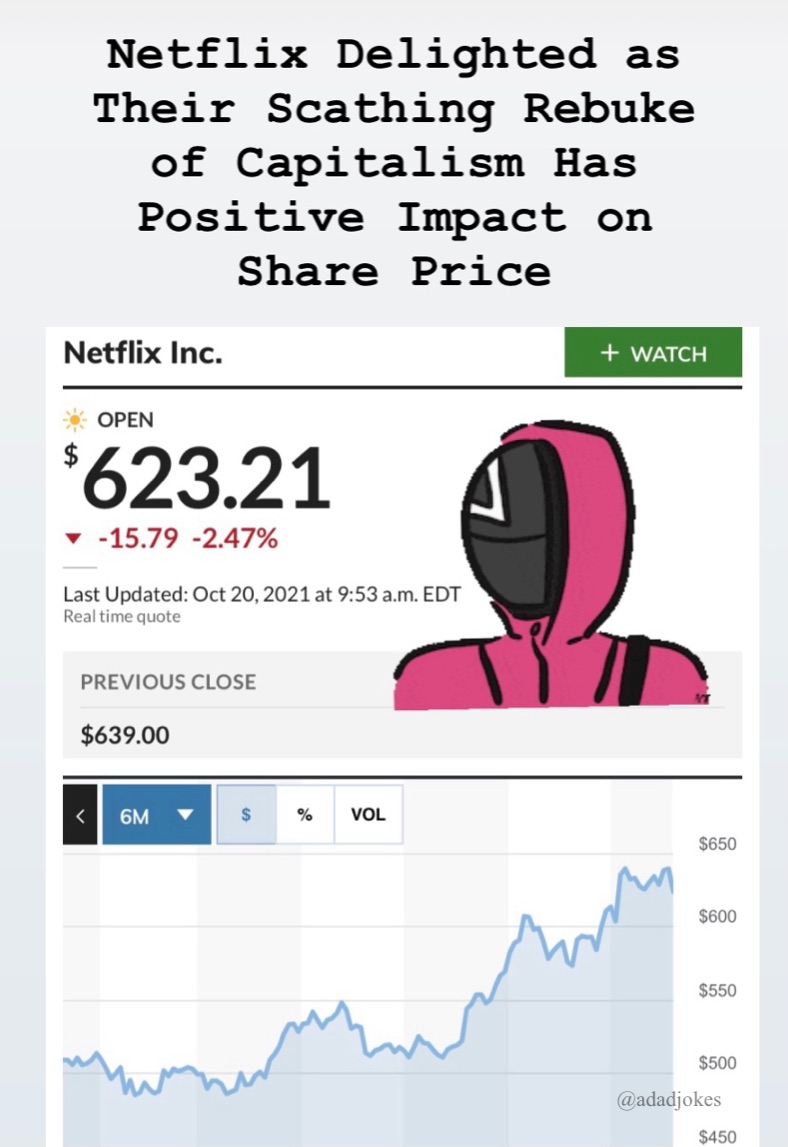Switch chart to percent view
The image size is (788, 1147).
click(x=305, y=815)
